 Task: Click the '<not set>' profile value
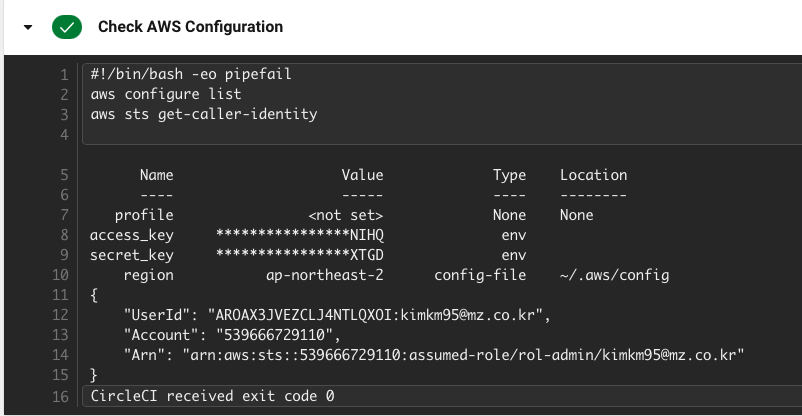pyautogui.click(x=346, y=215)
